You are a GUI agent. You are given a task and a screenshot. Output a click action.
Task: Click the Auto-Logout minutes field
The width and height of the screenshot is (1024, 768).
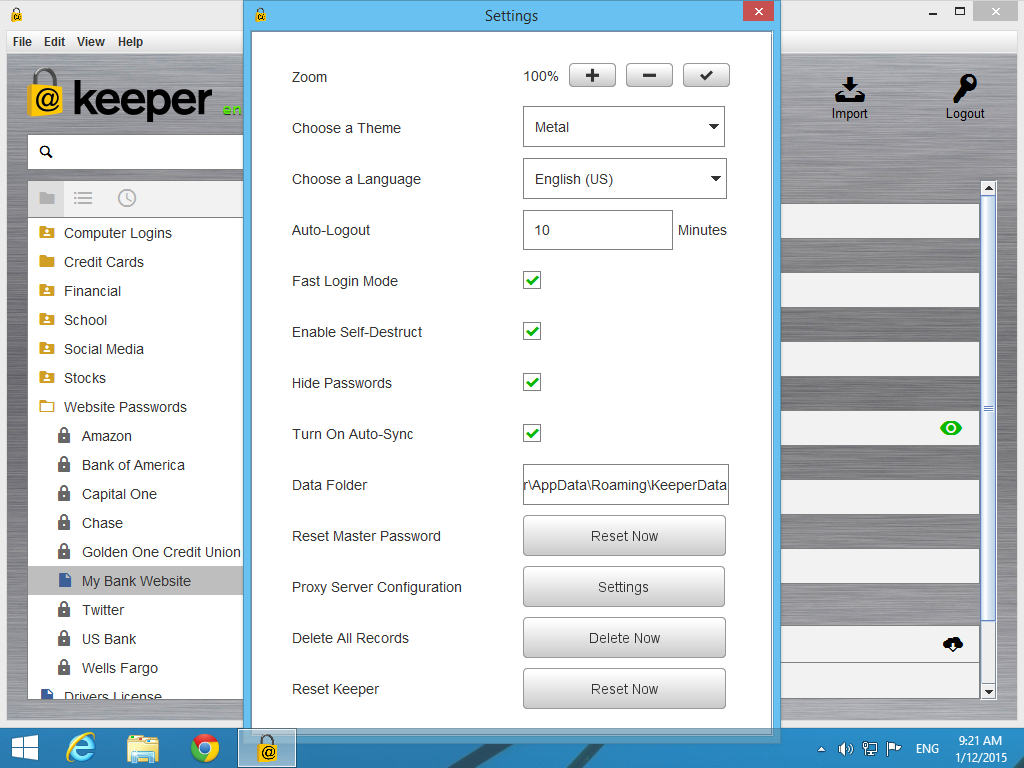pyautogui.click(x=598, y=230)
